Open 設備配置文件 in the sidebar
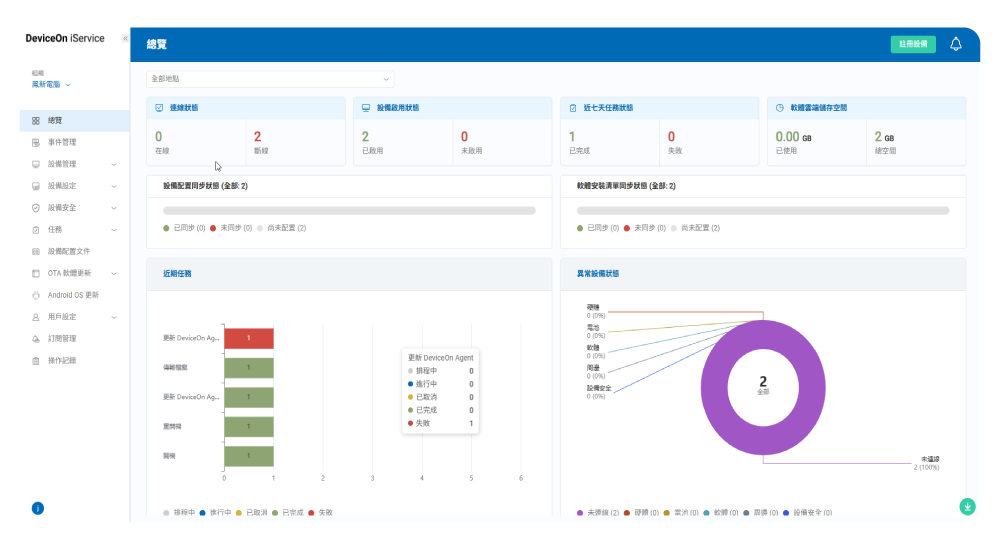The height and width of the screenshot is (550, 1000). coord(68,251)
